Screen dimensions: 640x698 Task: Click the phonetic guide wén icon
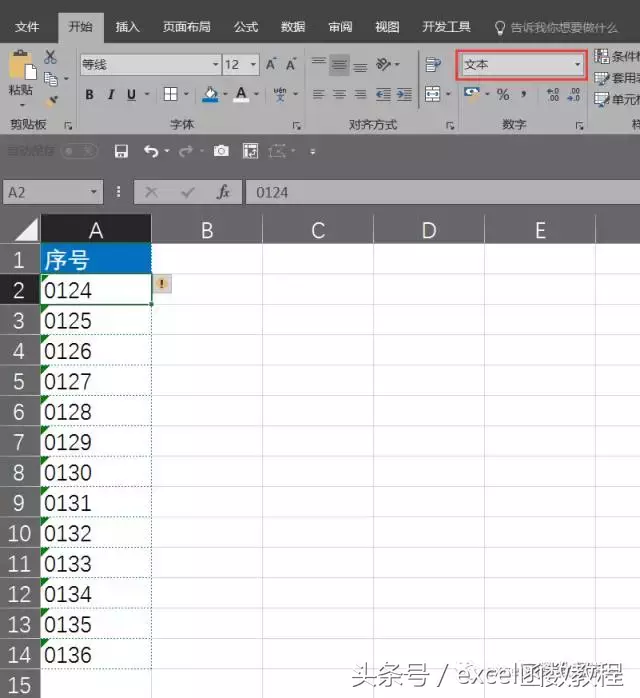click(280, 94)
